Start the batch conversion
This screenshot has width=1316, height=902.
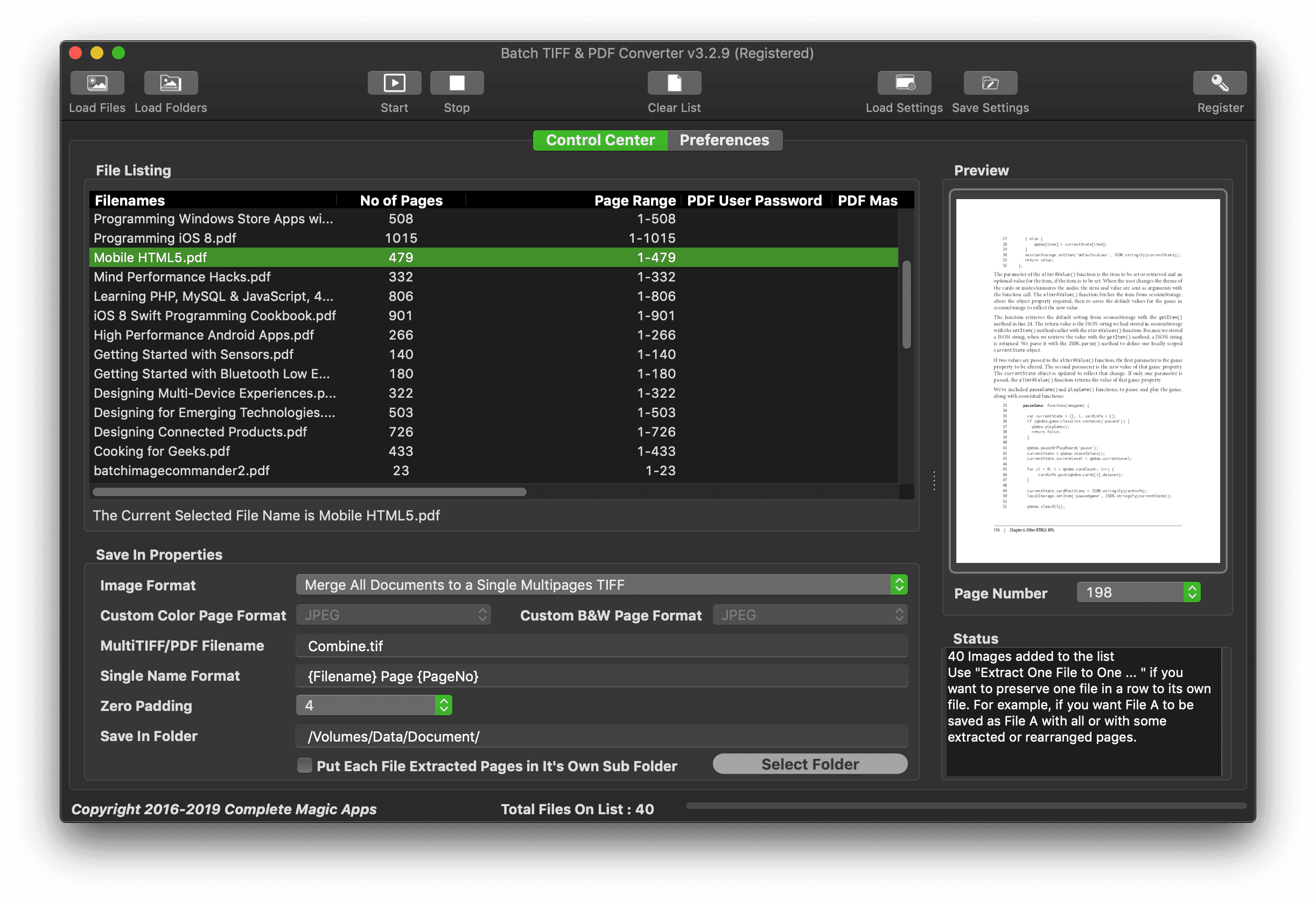coord(394,83)
